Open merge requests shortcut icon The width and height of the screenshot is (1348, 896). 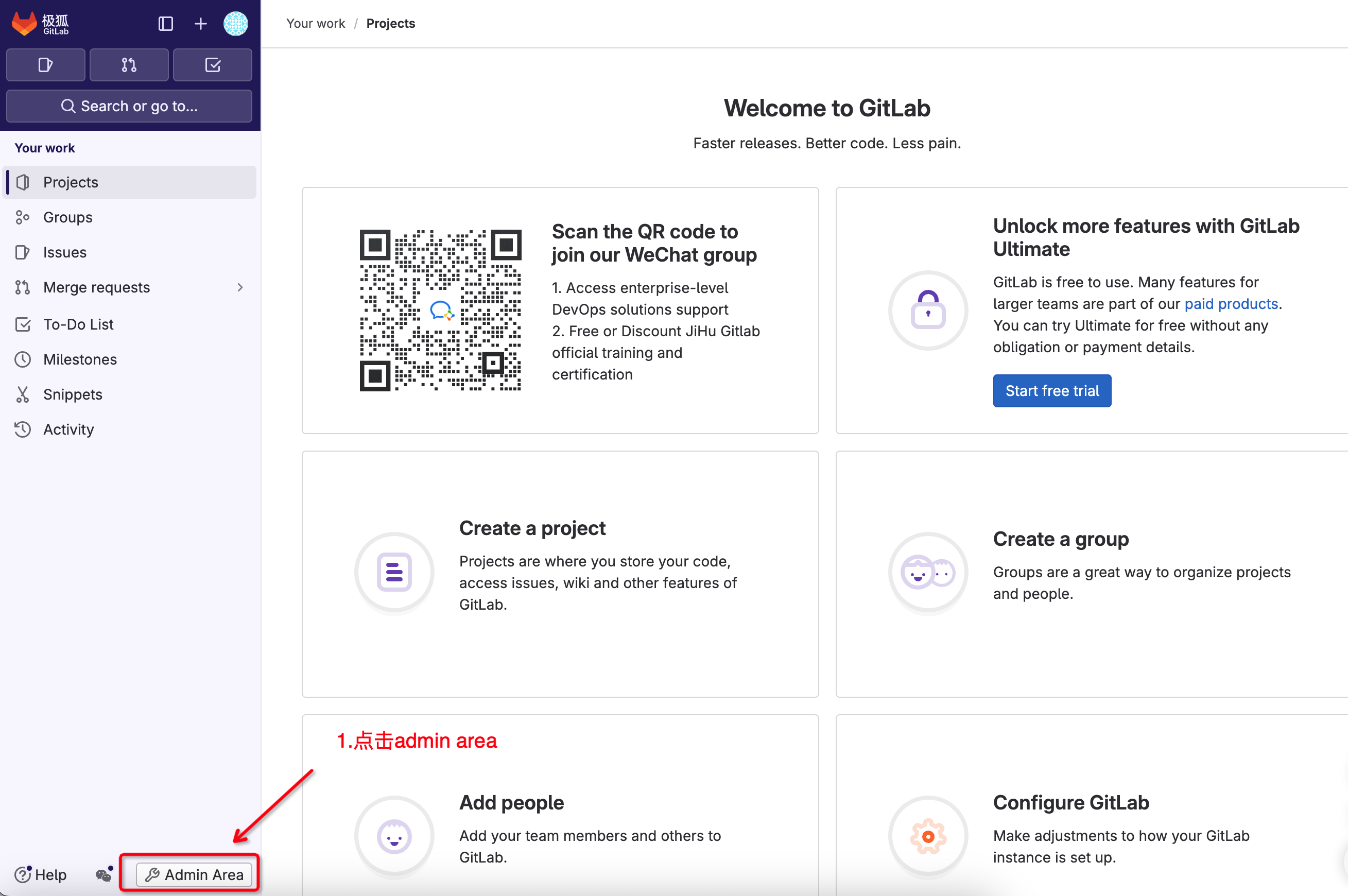[129, 65]
